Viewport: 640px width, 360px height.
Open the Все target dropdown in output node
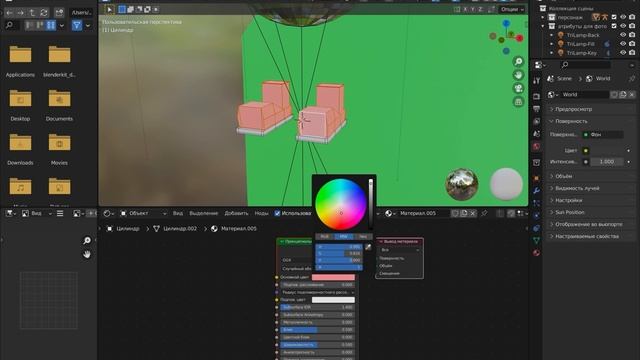coord(400,250)
